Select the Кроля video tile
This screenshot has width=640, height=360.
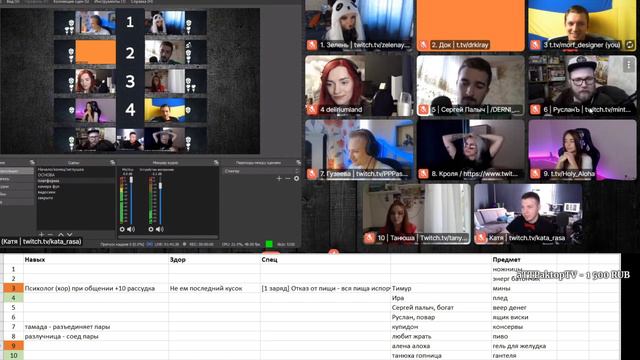[470, 150]
